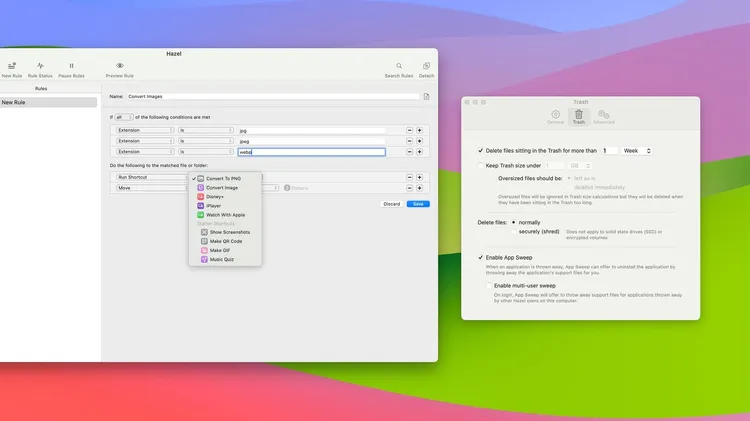Click the Options info icon in Move row
The width and height of the screenshot is (750, 421).
coord(287,188)
